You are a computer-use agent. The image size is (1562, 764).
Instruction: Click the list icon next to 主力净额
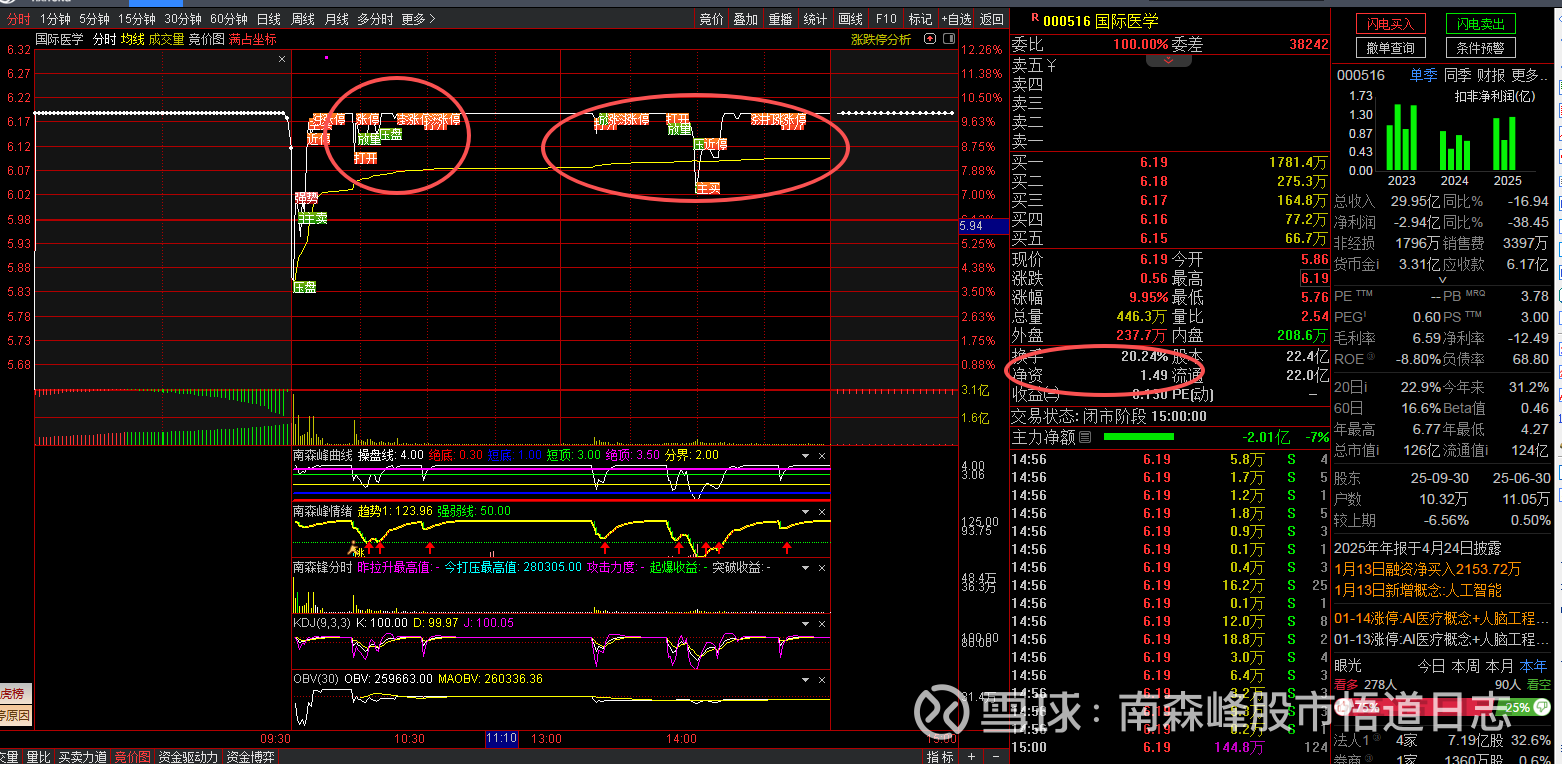[1085, 437]
